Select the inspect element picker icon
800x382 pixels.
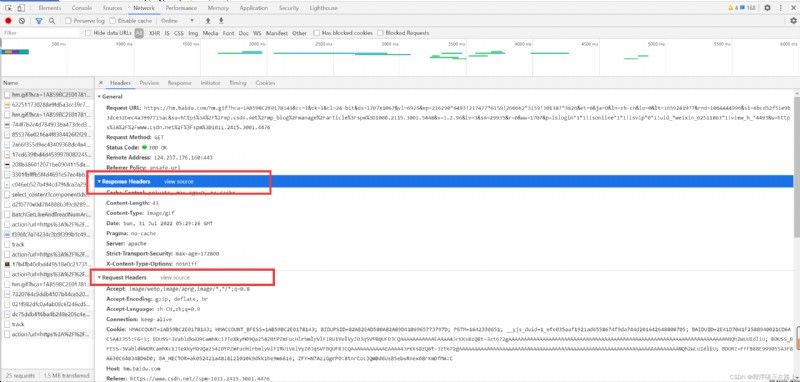pos(9,8)
